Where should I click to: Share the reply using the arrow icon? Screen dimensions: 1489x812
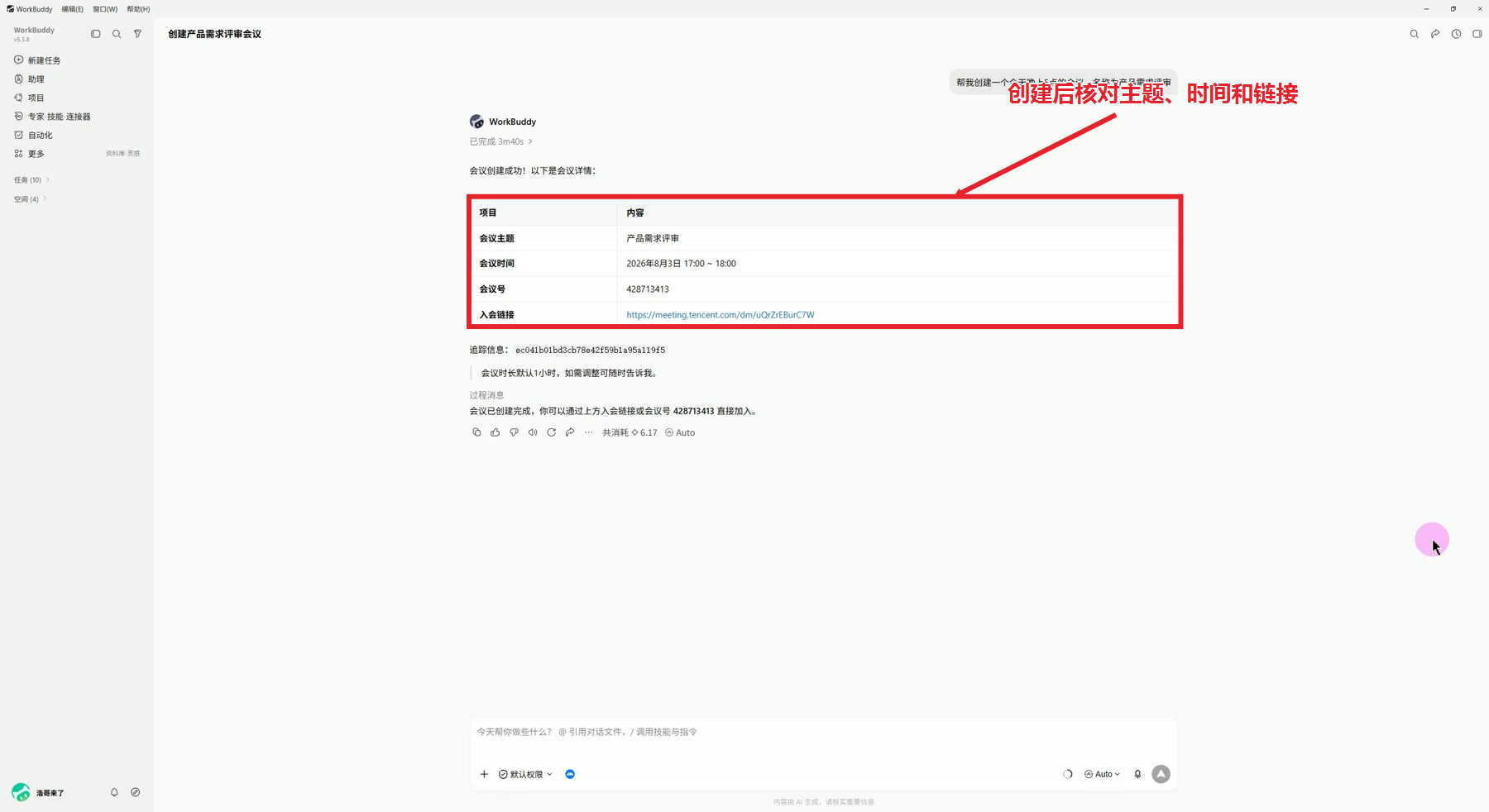[570, 432]
